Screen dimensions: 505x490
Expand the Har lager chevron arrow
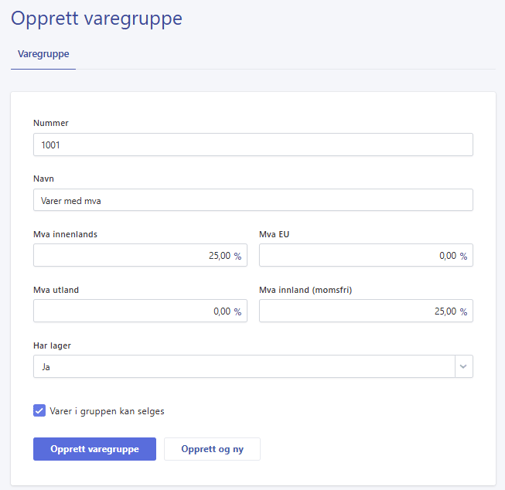coord(463,367)
